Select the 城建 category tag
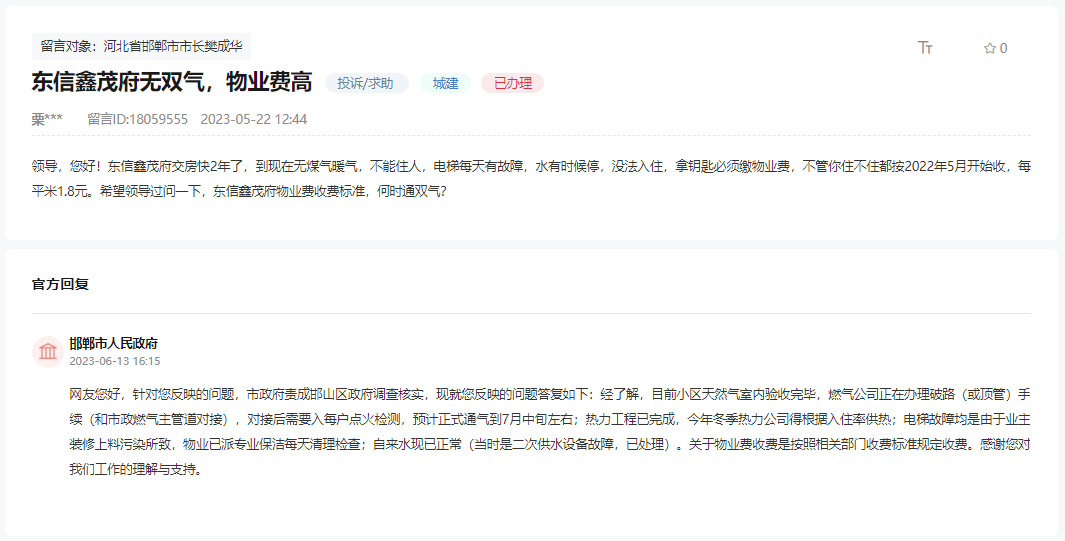Image resolution: width=1065 pixels, height=541 pixels. (x=446, y=83)
